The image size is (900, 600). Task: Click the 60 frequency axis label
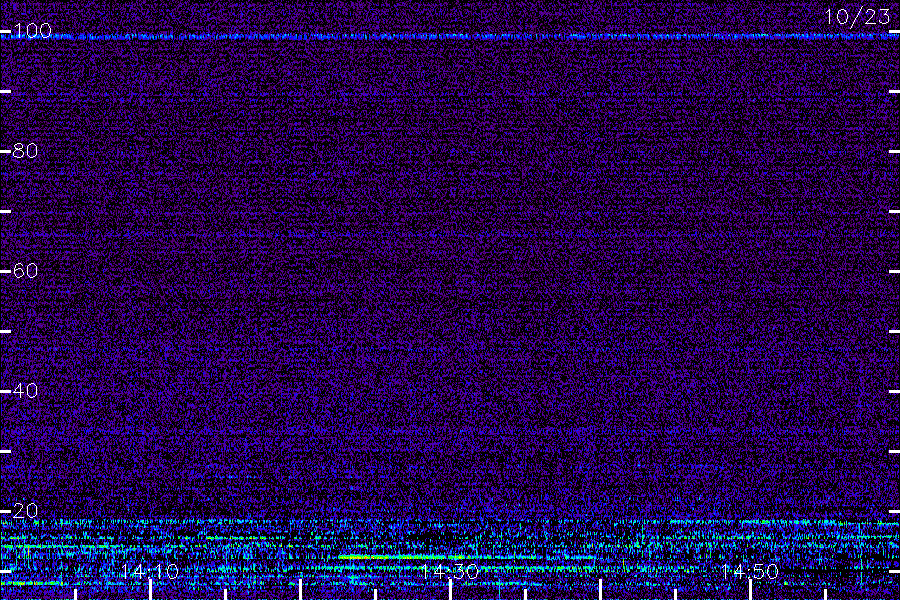25,271
